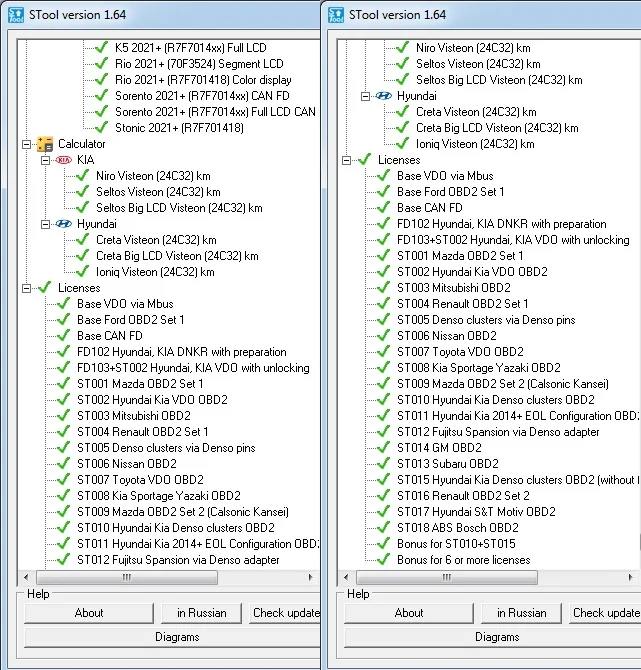Screen dimensions: 641x670
Task: Click check icon beside ST018 ABS Bosch OBD2
Action: [383, 527]
